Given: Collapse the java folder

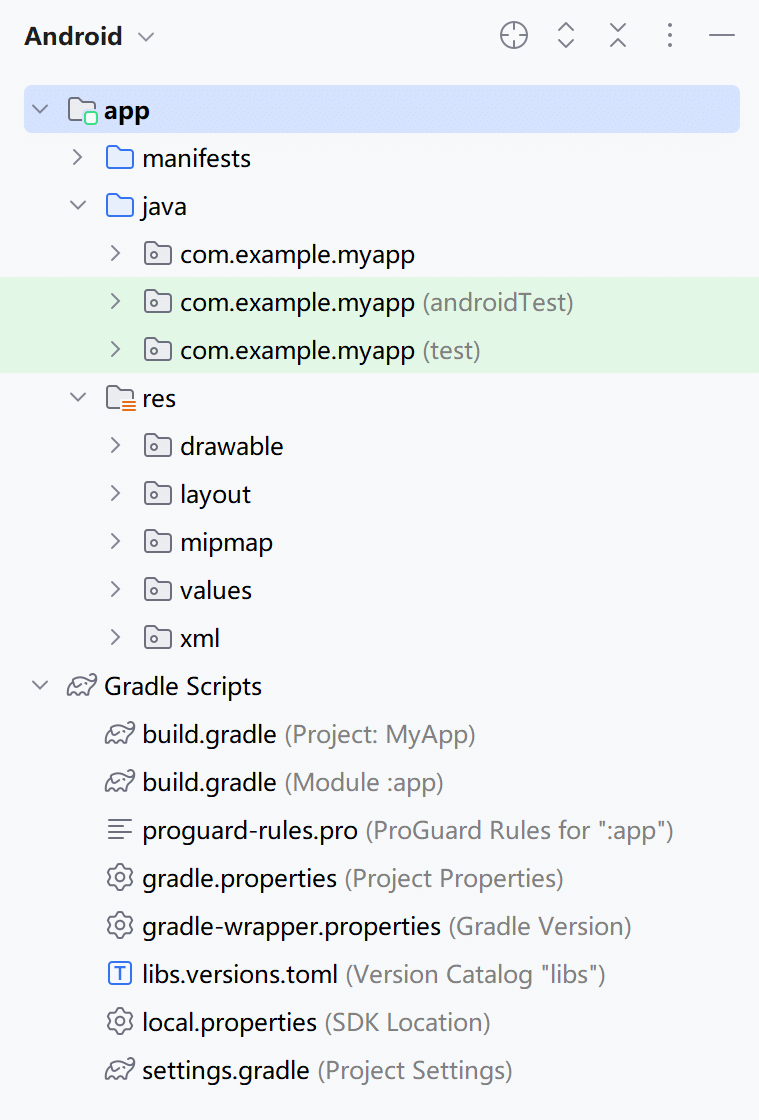Looking at the screenshot, I should pyautogui.click(x=77, y=206).
